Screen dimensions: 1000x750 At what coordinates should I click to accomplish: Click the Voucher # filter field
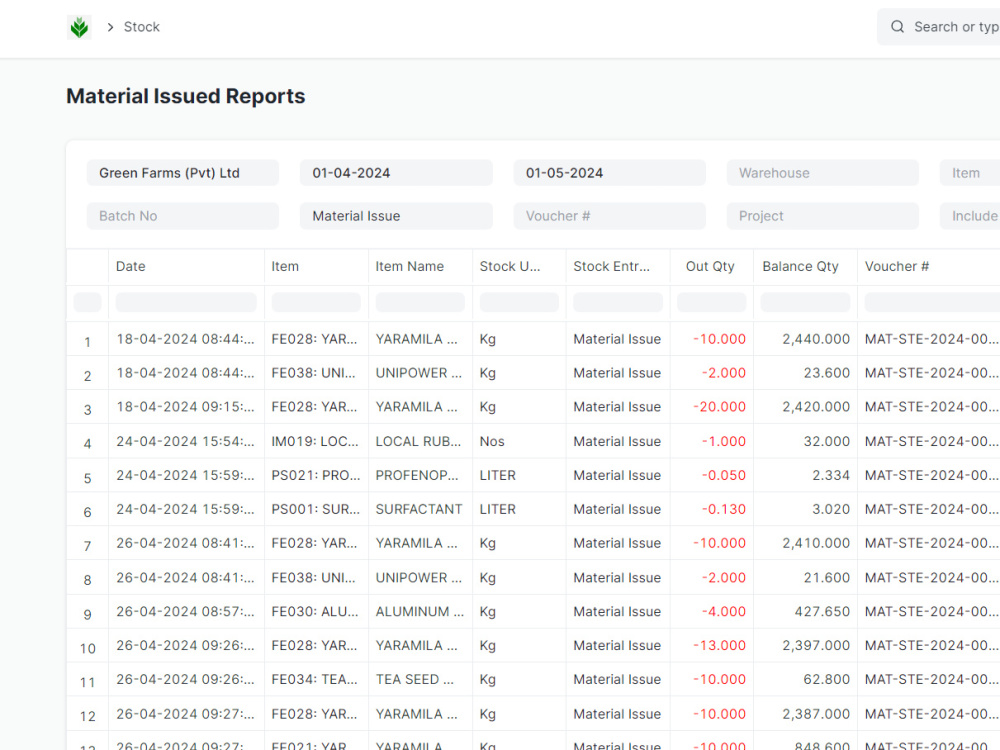(609, 216)
